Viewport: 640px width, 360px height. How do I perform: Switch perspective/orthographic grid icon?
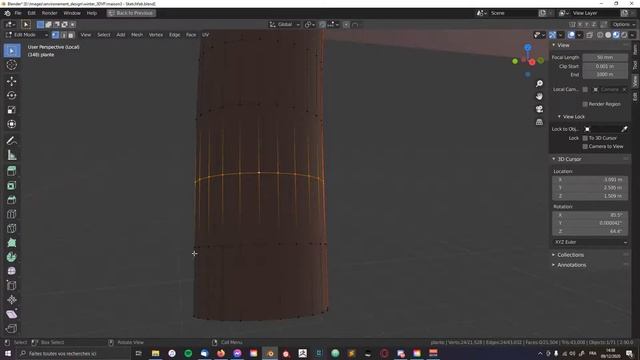pos(539,122)
